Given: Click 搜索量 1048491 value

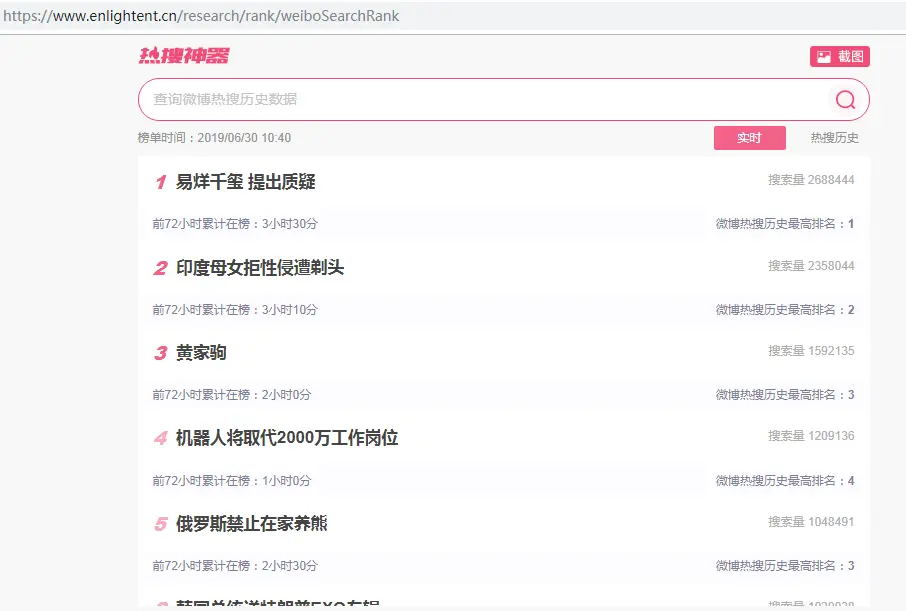Looking at the screenshot, I should [811, 521].
